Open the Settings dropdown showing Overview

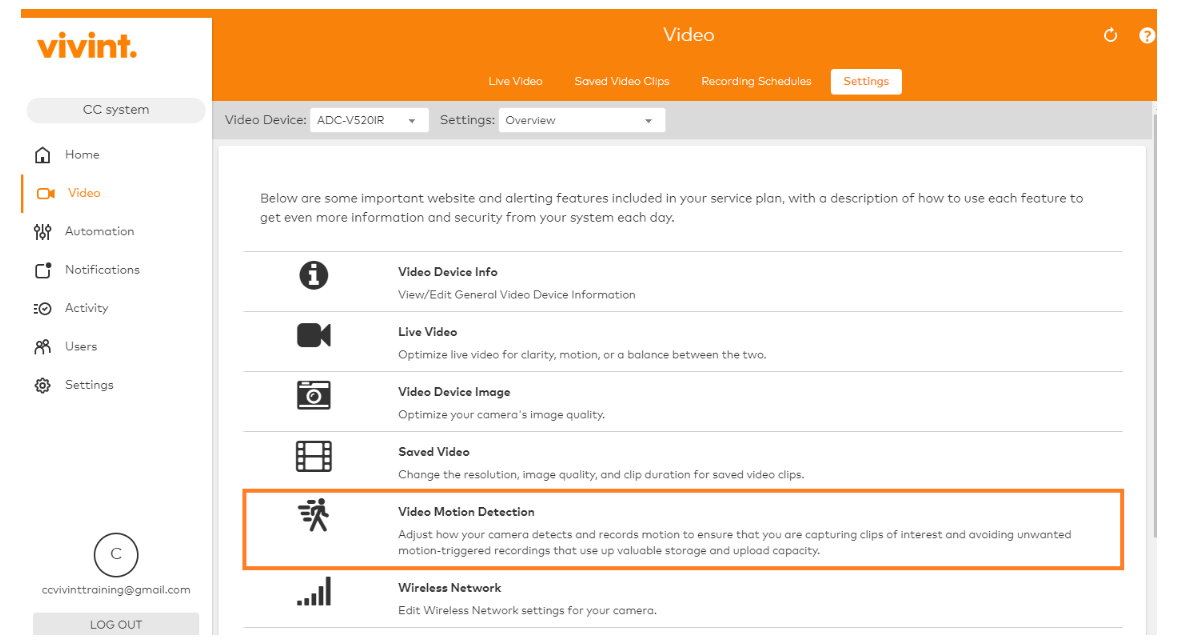(580, 119)
